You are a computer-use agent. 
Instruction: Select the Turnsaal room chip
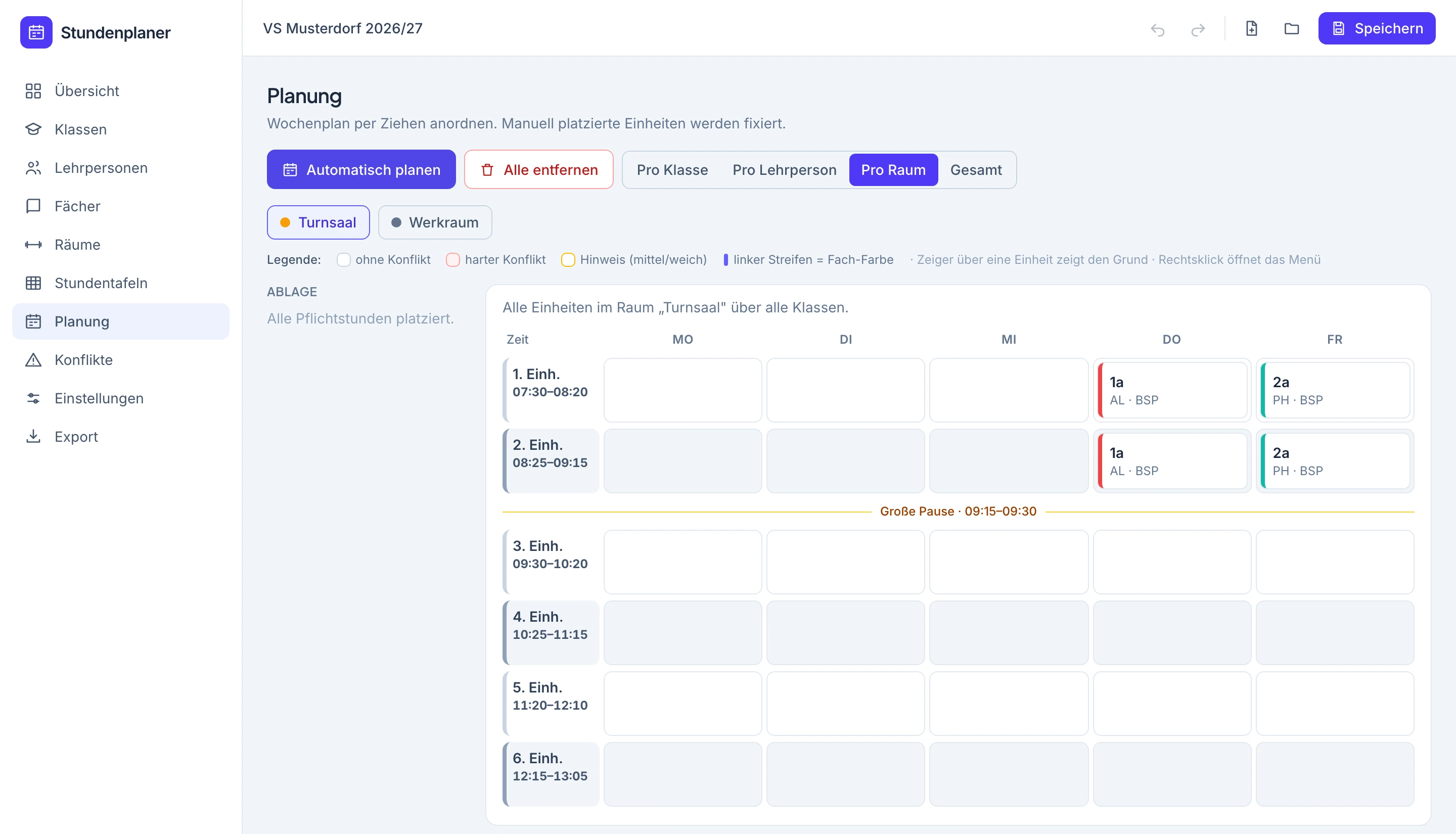[x=318, y=222]
